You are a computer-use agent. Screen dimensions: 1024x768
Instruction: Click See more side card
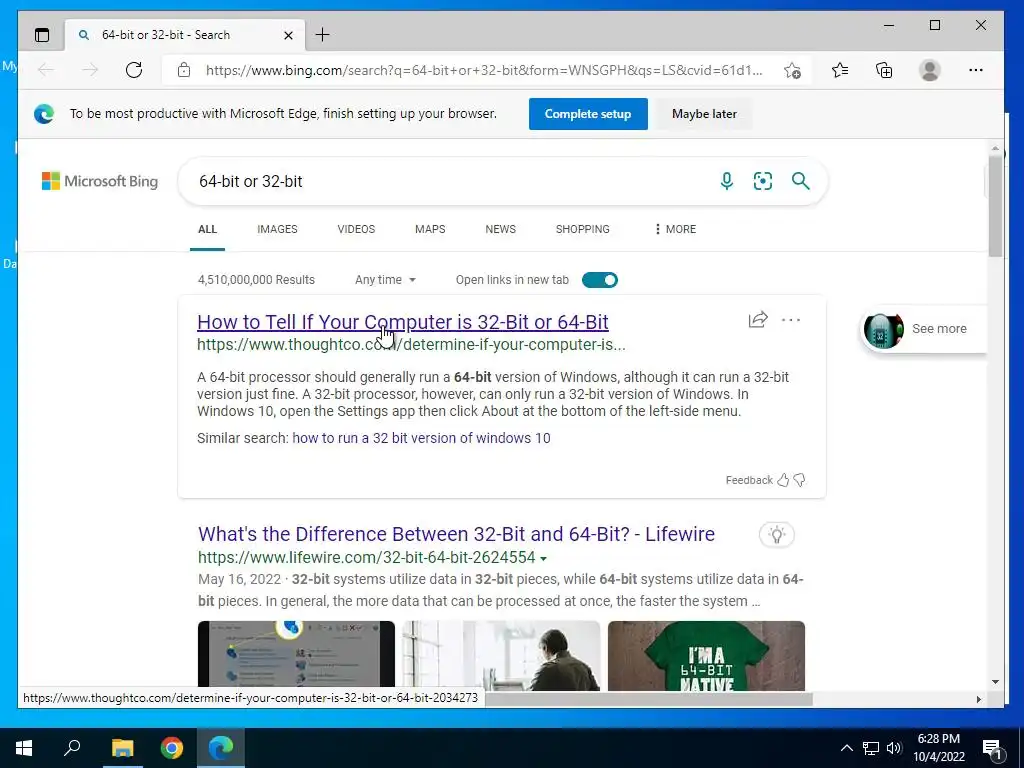[923, 329]
